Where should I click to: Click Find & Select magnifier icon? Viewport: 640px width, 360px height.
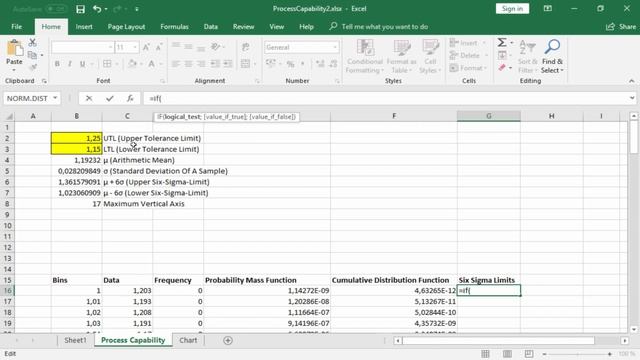[x=552, y=47]
